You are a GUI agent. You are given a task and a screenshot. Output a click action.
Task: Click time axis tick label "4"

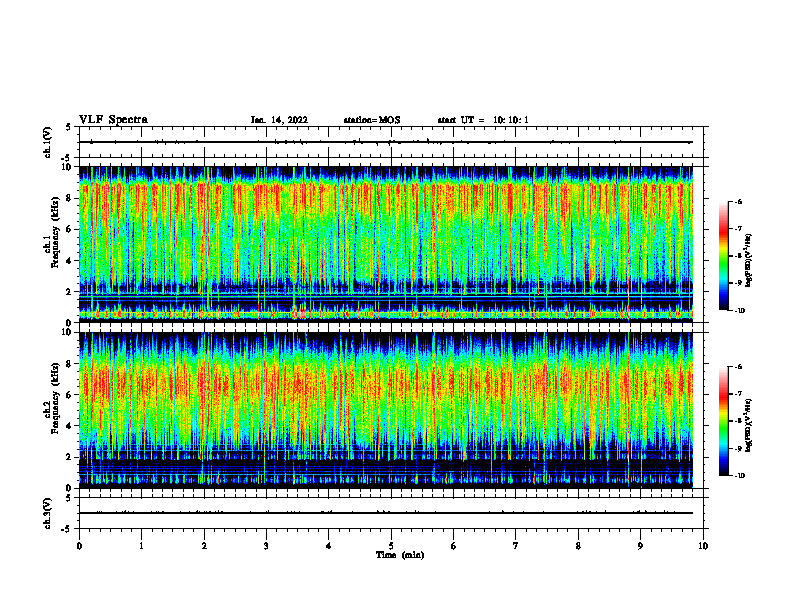click(x=329, y=546)
